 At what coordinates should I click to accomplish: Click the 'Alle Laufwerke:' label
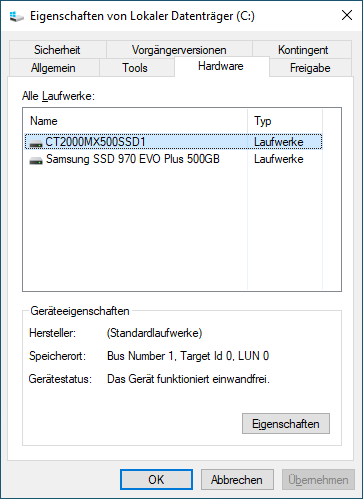tap(58, 96)
